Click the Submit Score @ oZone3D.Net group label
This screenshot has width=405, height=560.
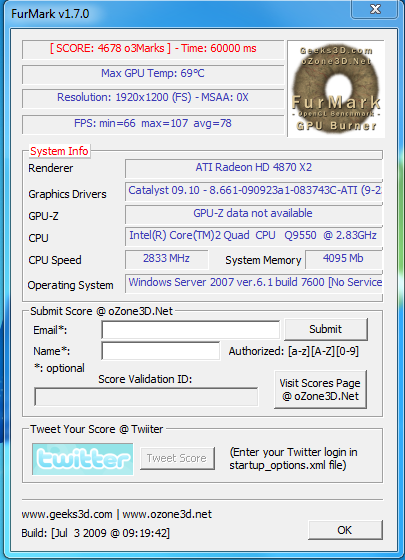(x=101, y=311)
